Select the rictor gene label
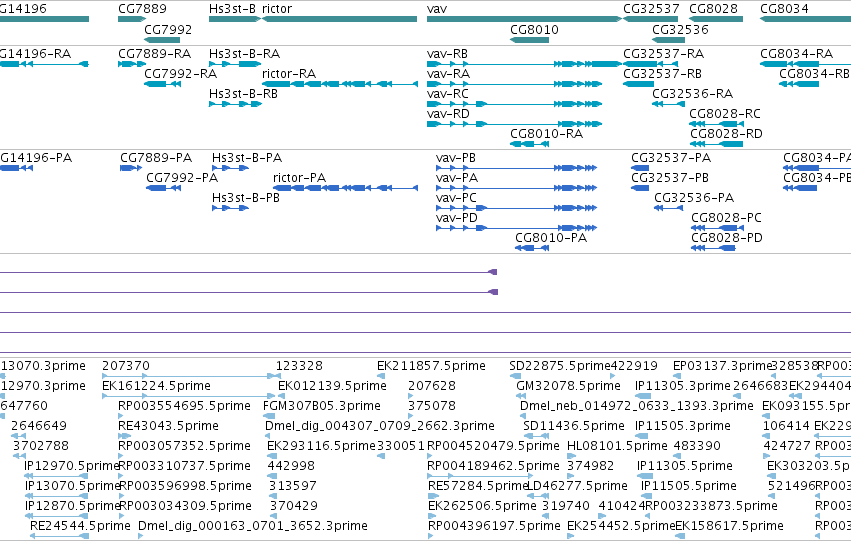851x541 pixels. 277,9
